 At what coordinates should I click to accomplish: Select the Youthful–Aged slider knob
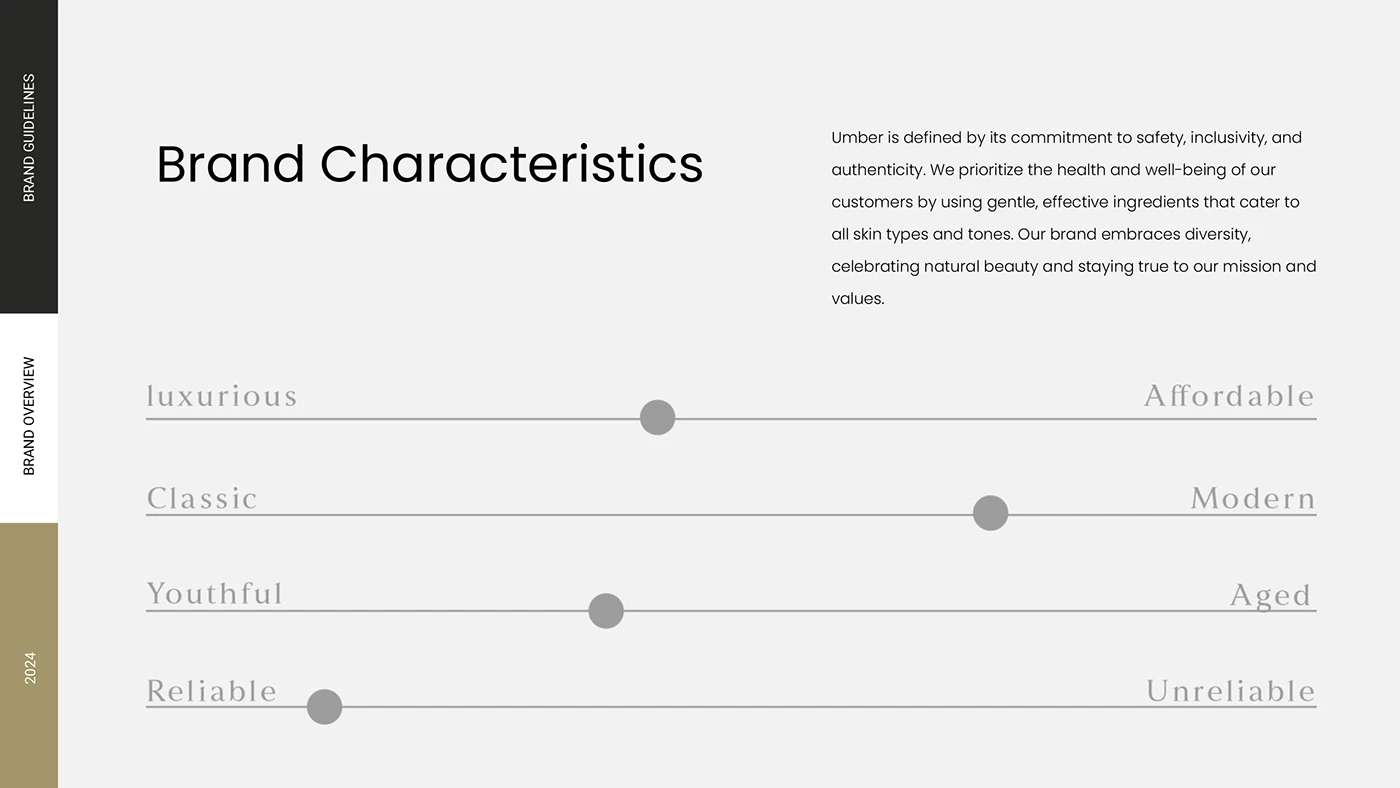coord(606,610)
